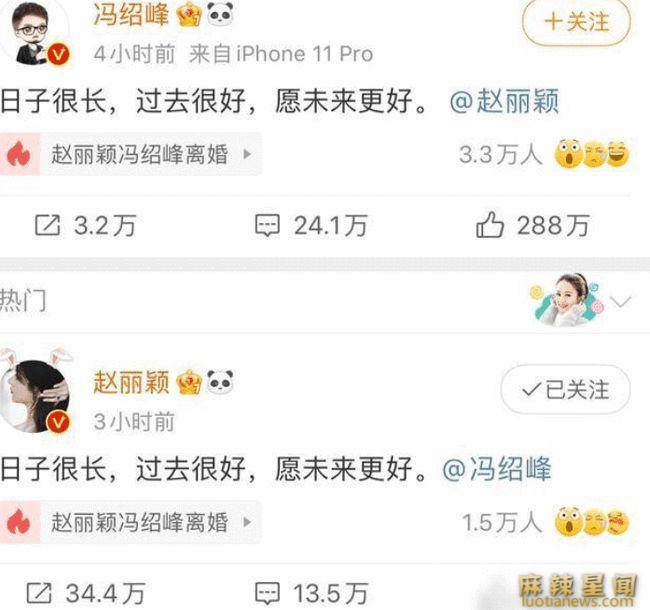Open flame hot-topic icon in 冯绍峰's post
This screenshot has width=650, height=610.
pyautogui.click(x=19, y=154)
